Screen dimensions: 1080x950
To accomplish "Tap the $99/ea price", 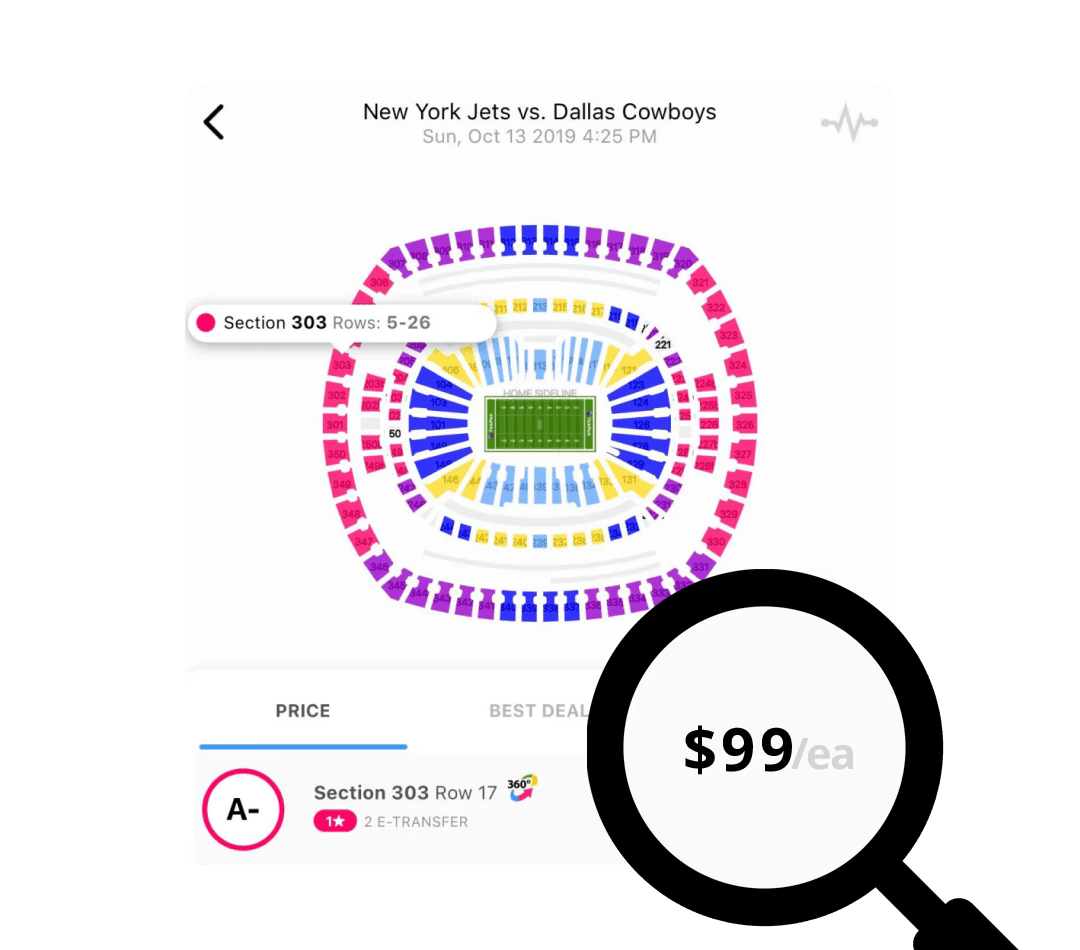I will [768, 750].
